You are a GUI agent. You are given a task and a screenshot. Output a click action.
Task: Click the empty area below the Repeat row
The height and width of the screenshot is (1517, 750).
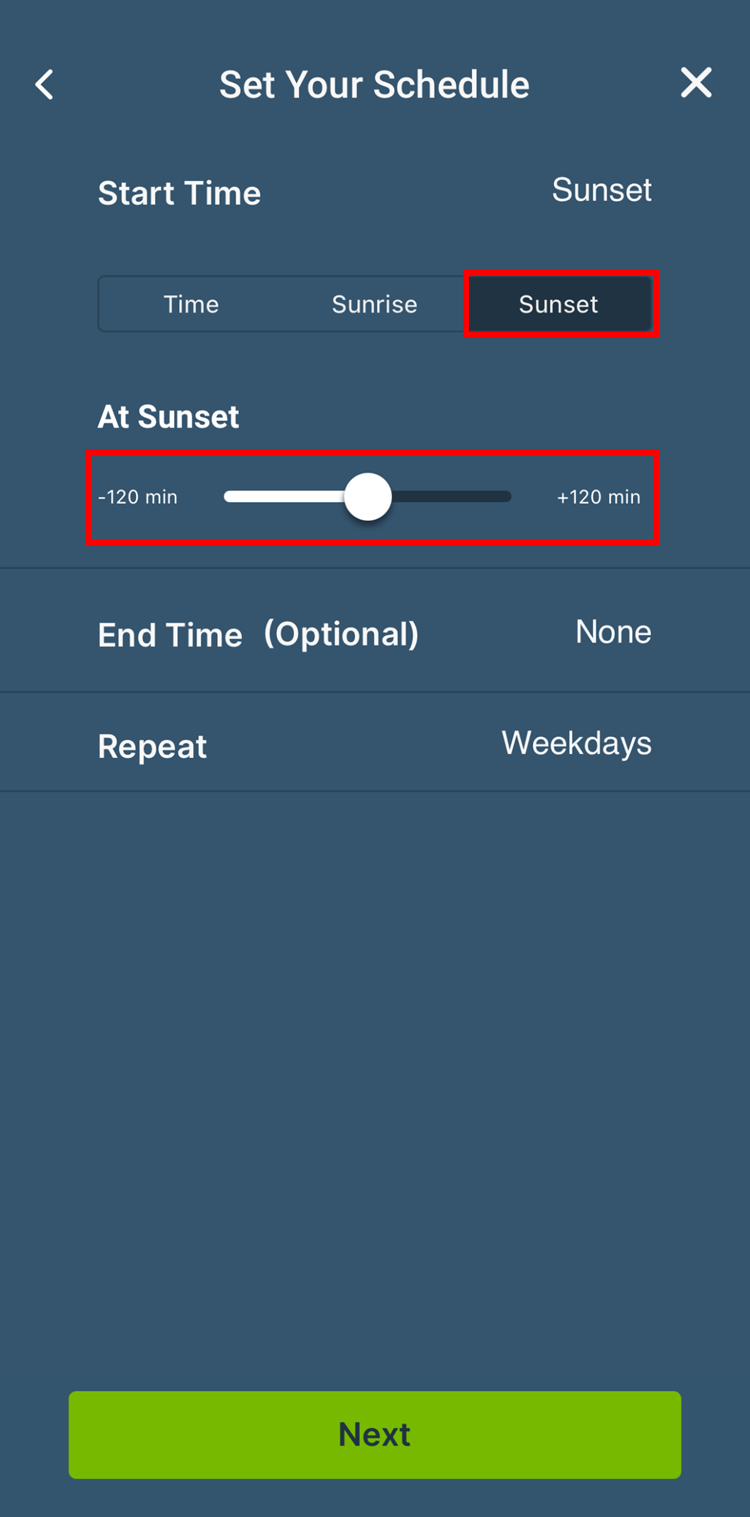coord(375,1050)
